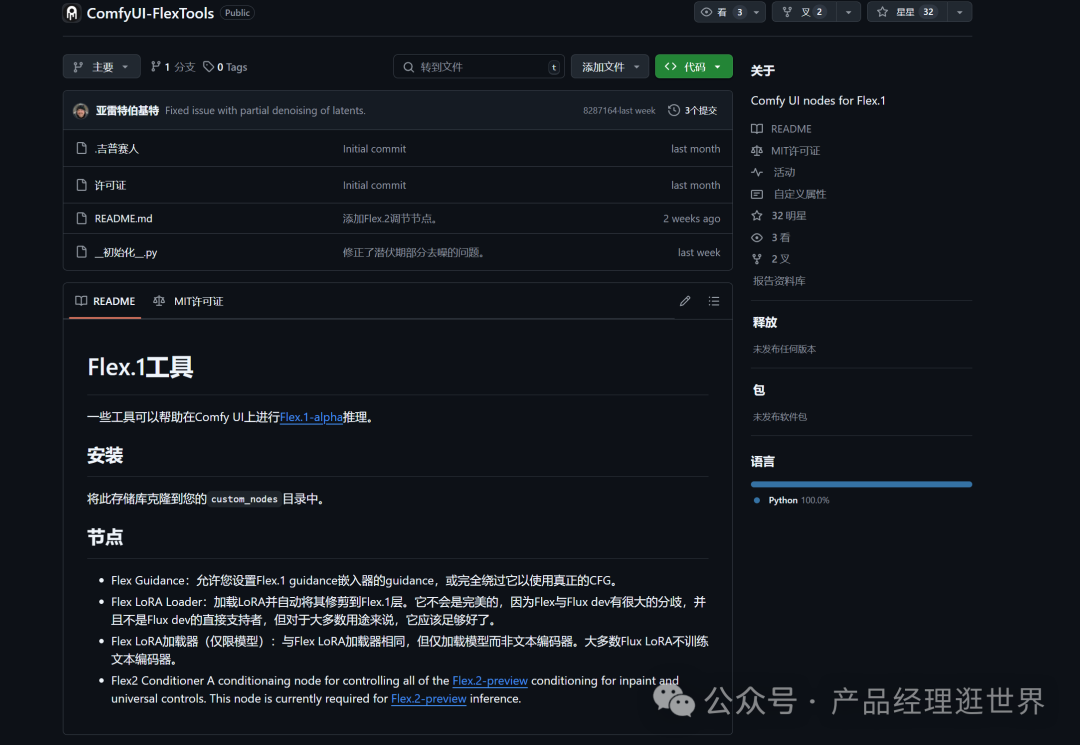
Task: Click the 安装 section heading
Action: tap(105, 455)
